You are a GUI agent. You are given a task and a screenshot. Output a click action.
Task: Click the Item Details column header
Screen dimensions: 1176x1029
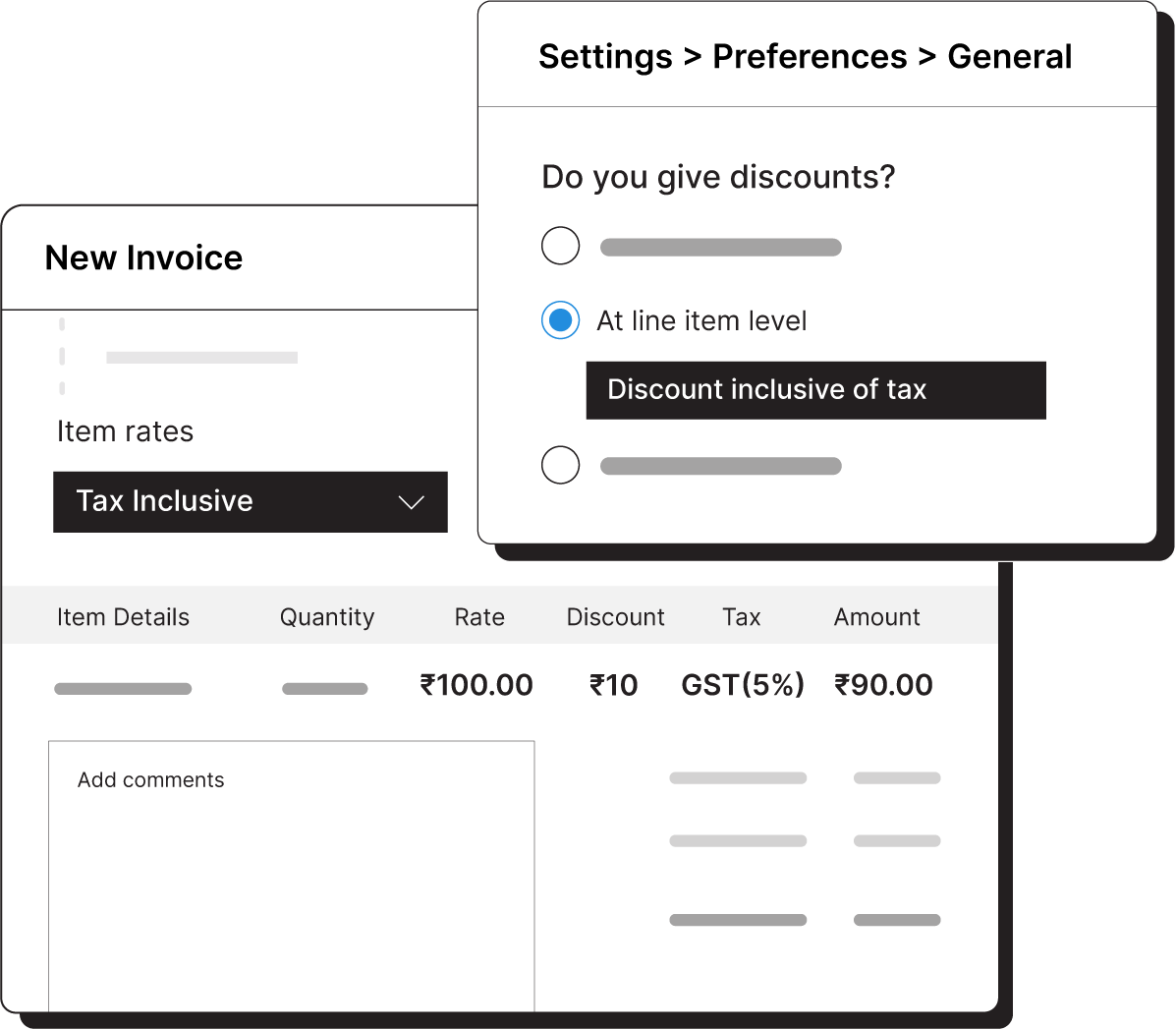click(x=123, y=617)
